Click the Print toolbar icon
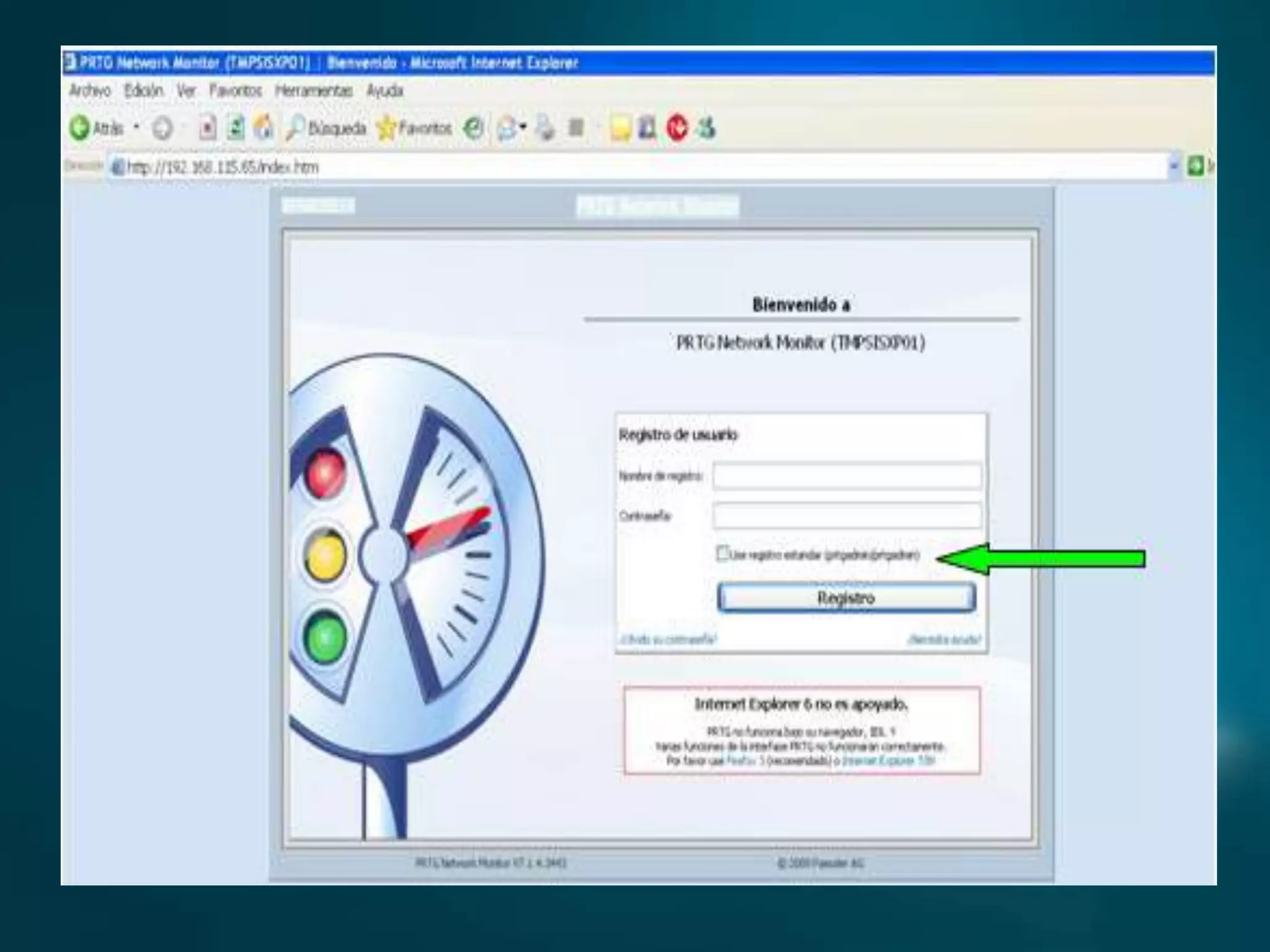Screen dimensions: 1270x952 point(546,128)
